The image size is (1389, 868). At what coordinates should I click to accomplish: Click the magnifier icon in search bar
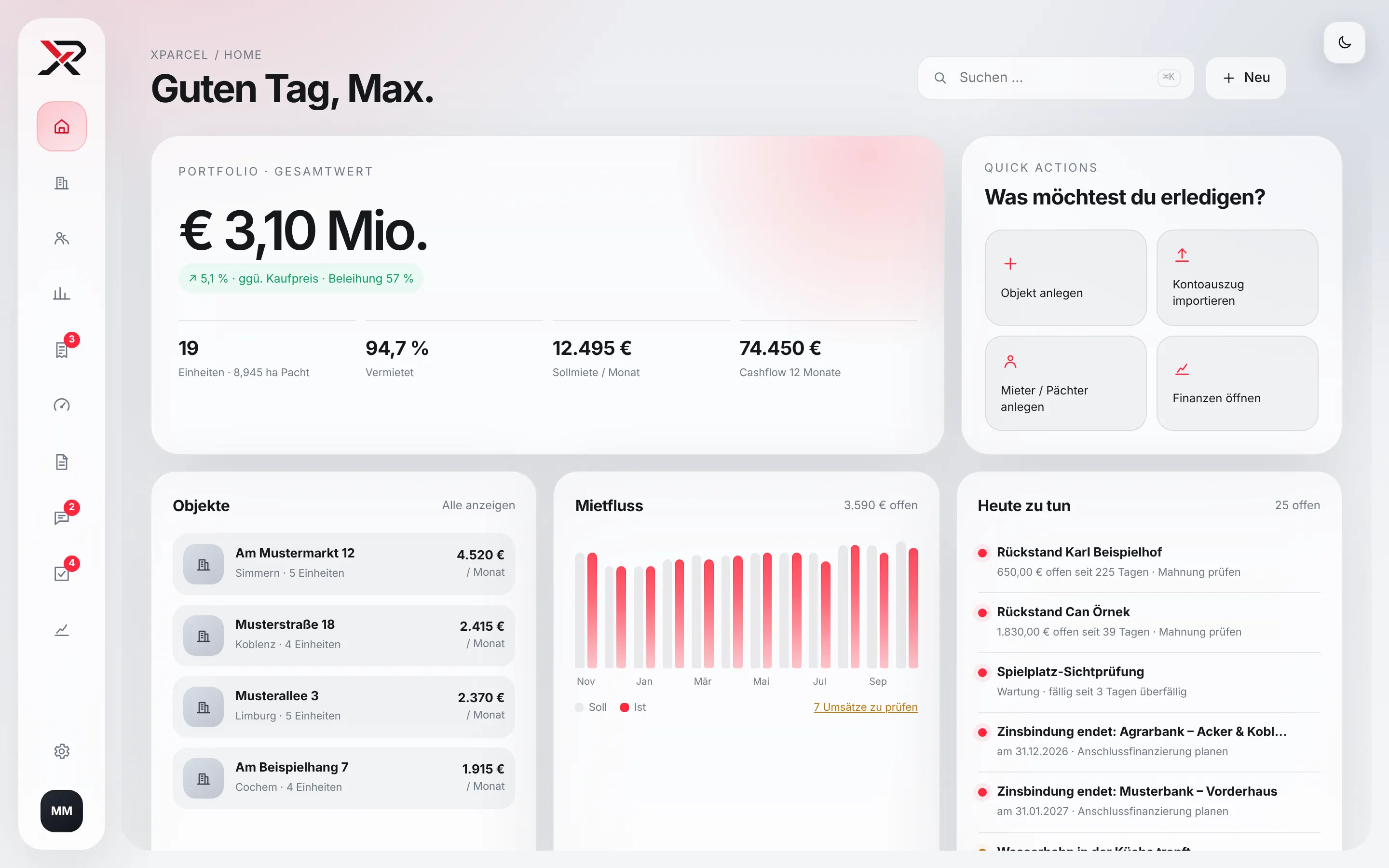[940, 78]
